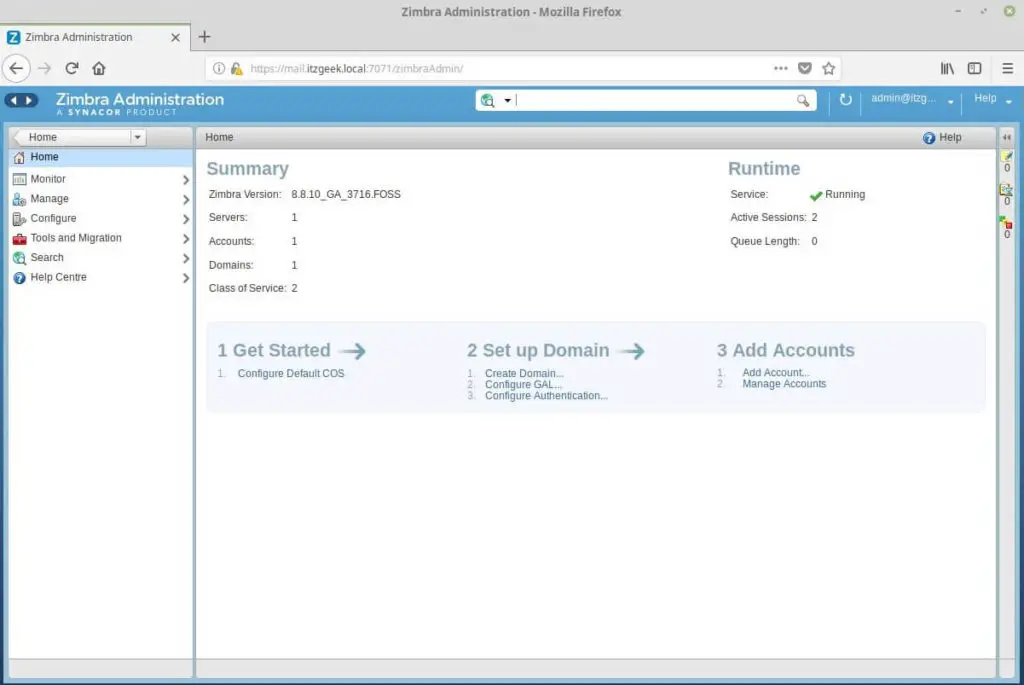Click the Tools and Migration toolbox icon

point(20,238)
